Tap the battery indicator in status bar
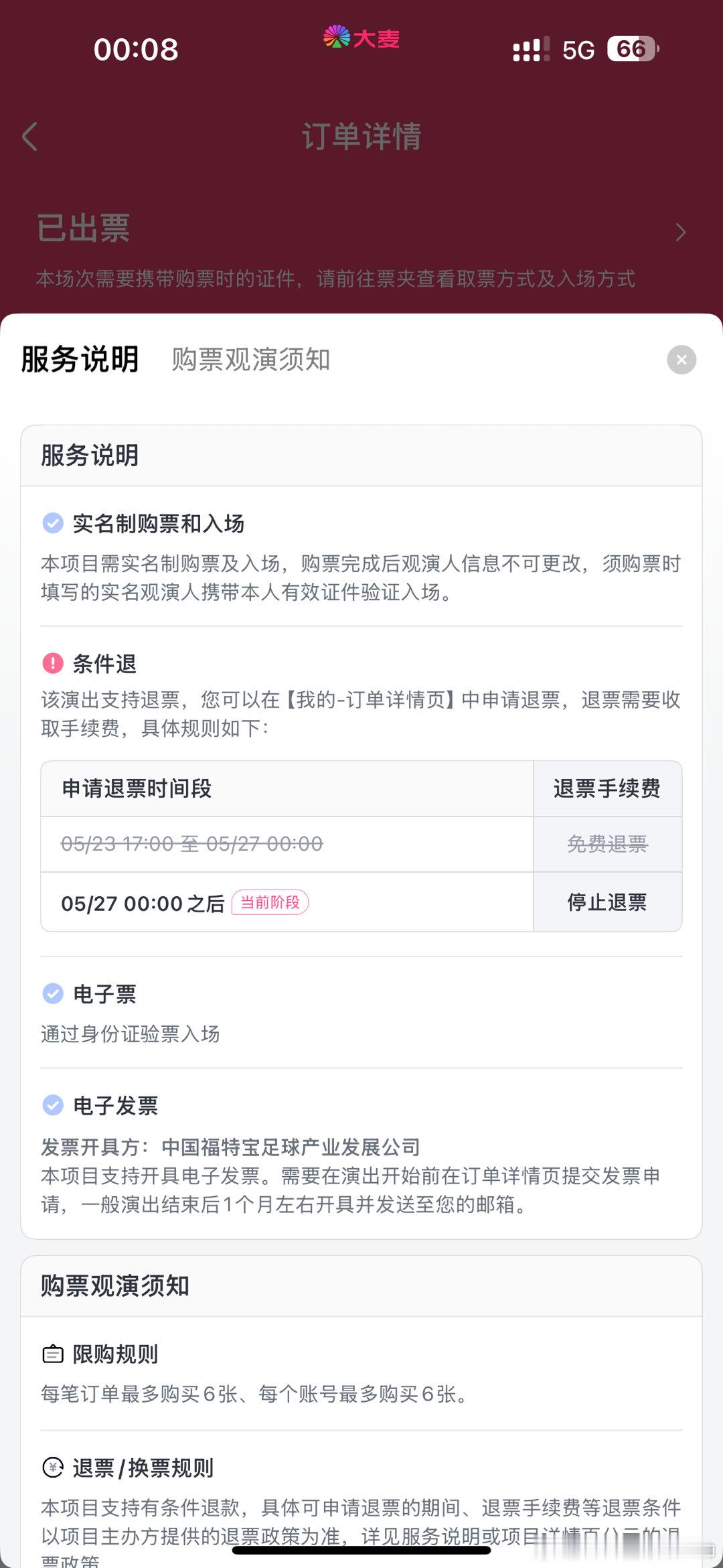Image resolution: width=723 pixels, height=1568 pixels. tap(633, 49)
